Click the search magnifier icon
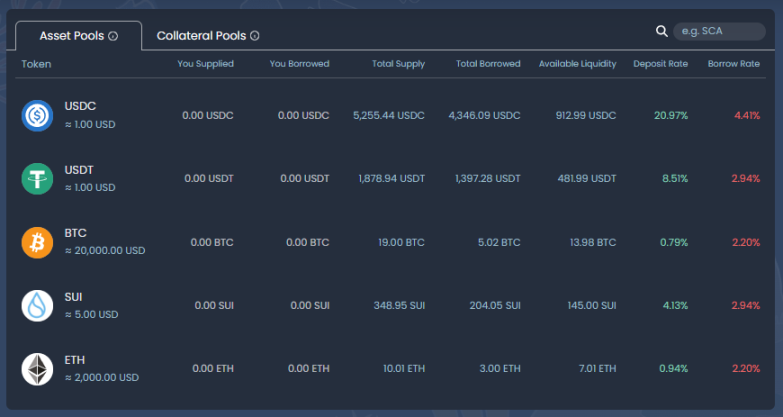This screenshot has width=783, height=417. [x=661, y=32]
